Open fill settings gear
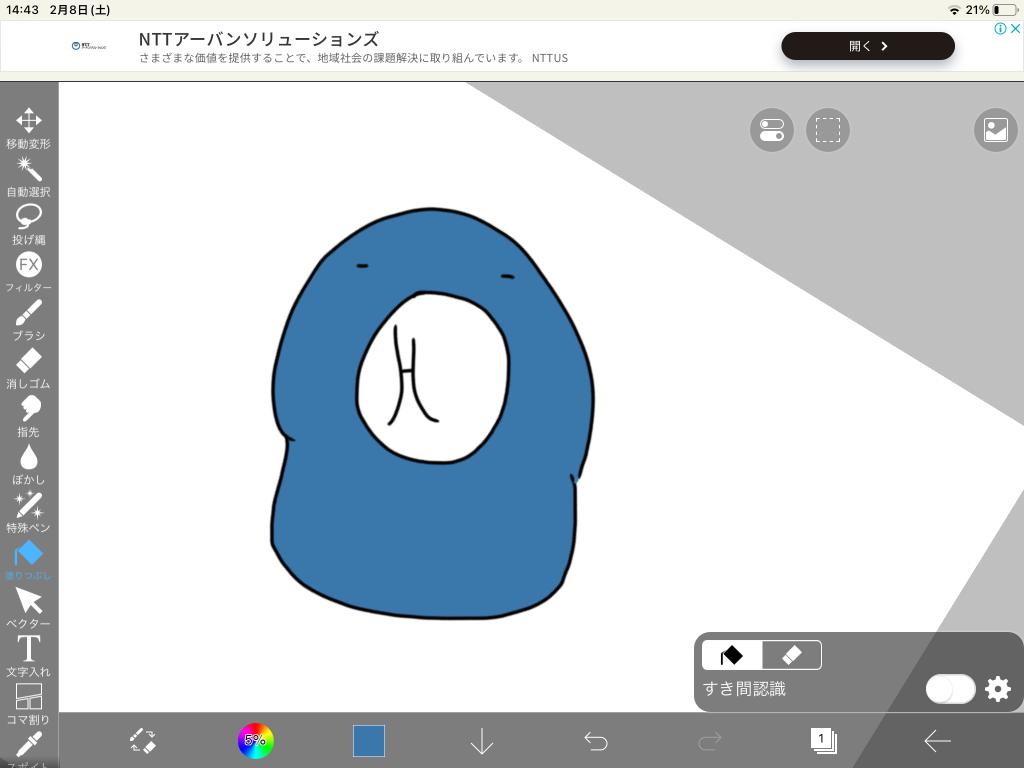 [x=998, y=689]
